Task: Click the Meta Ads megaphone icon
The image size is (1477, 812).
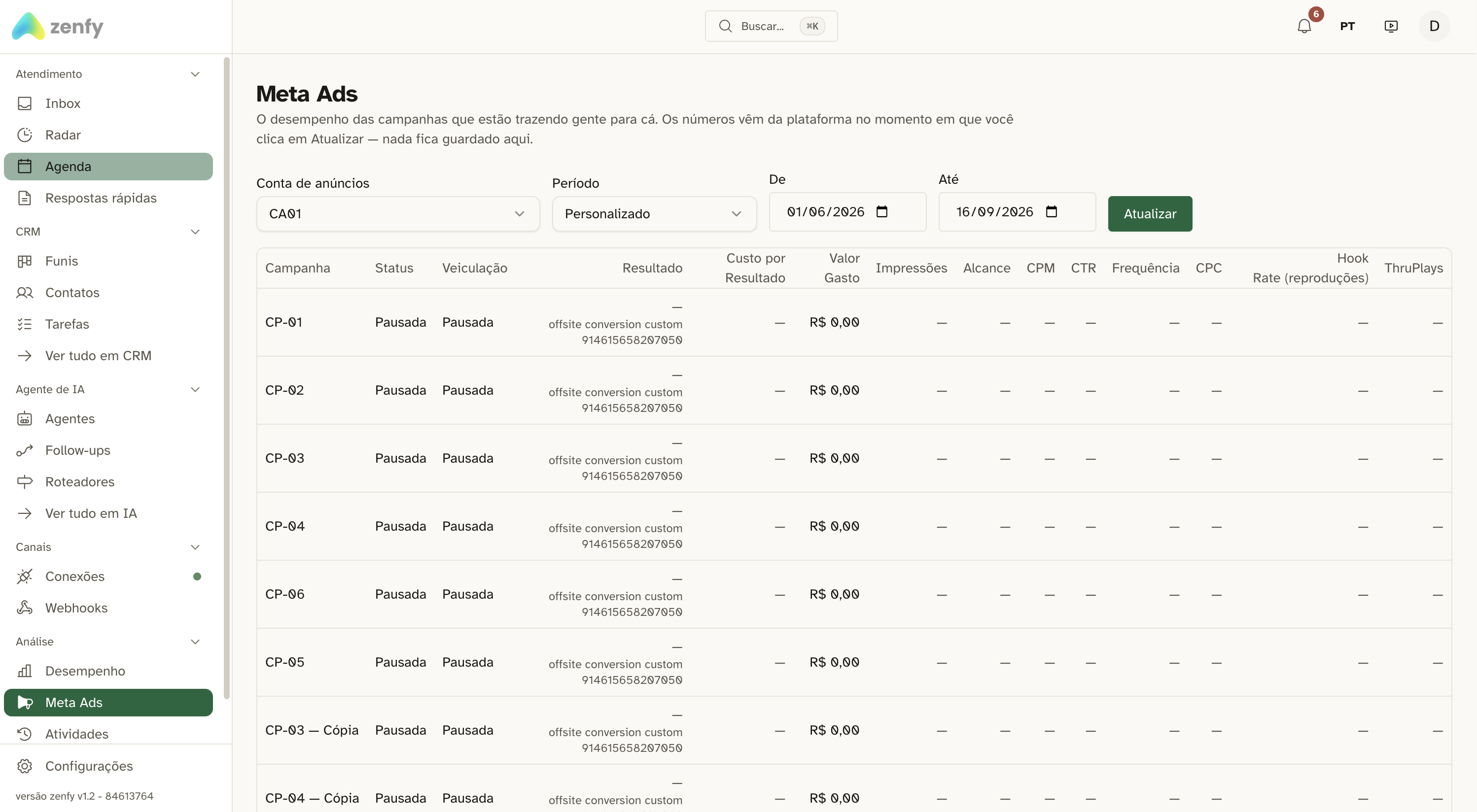Action: (25, 703)
